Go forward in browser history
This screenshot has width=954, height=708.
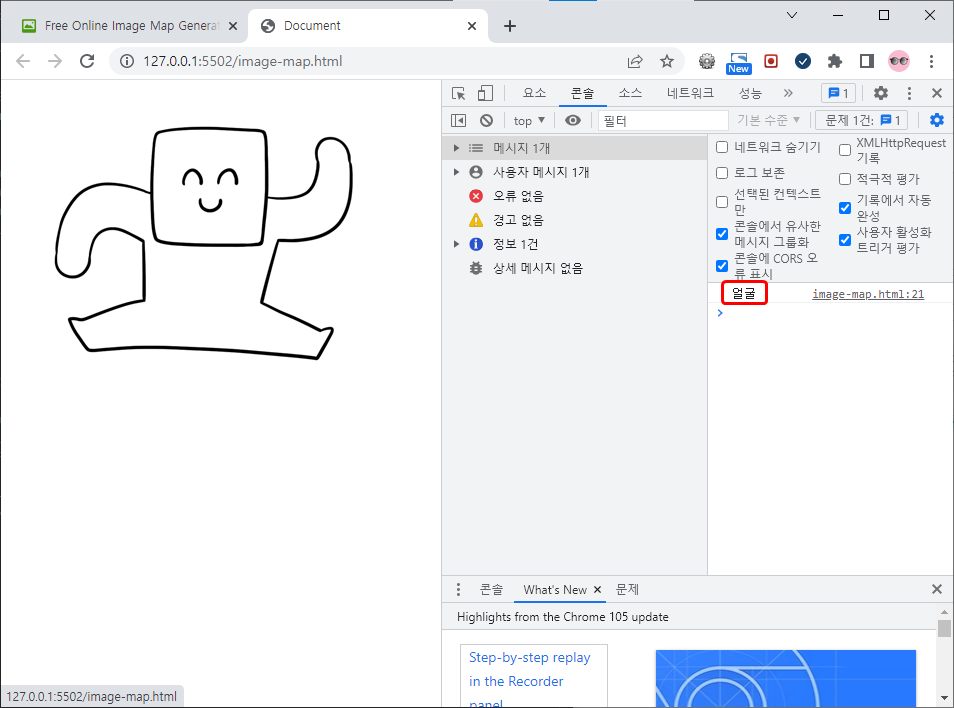tap(55, 61)
